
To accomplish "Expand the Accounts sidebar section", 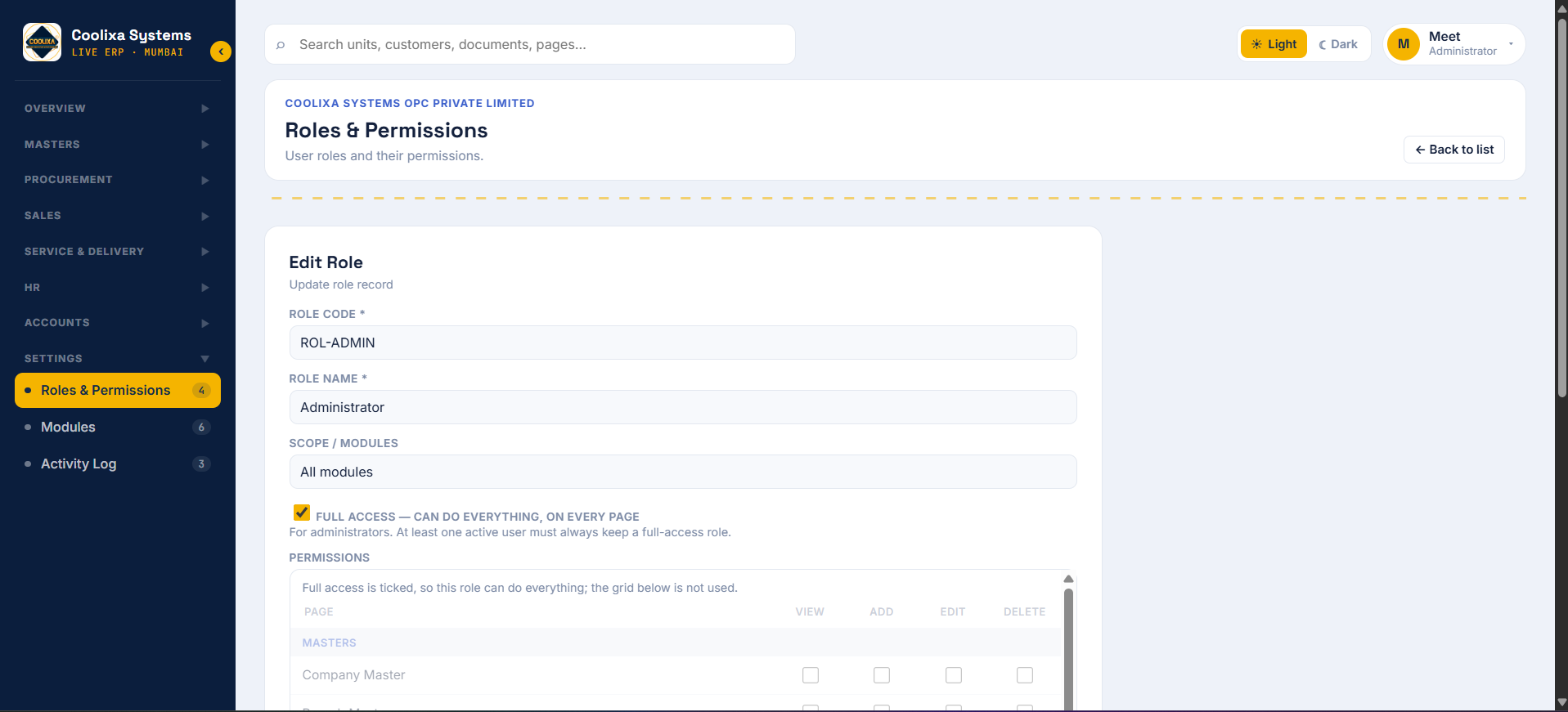I will coord(117,323).
